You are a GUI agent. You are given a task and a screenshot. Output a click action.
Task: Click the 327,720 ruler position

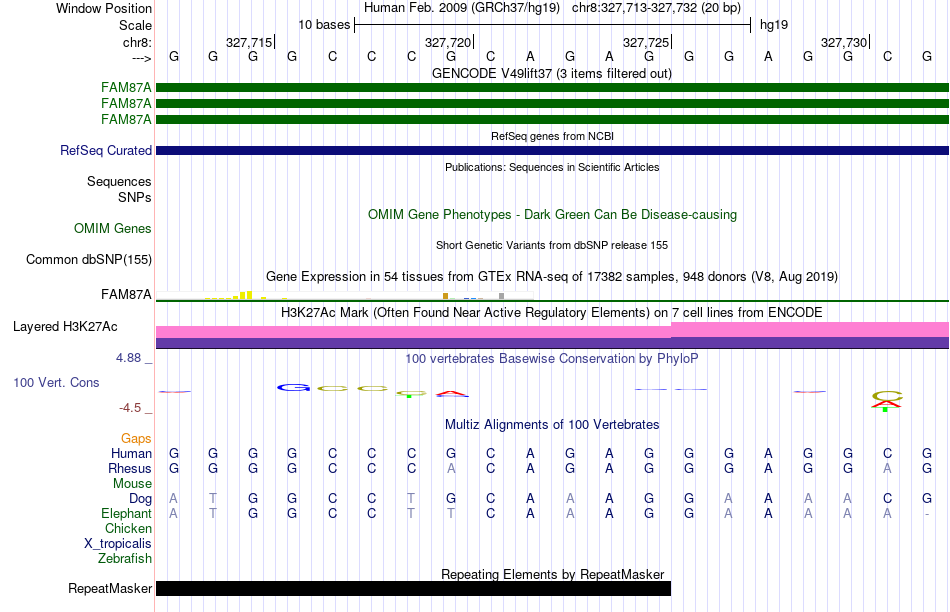click(x=448, y=42)
